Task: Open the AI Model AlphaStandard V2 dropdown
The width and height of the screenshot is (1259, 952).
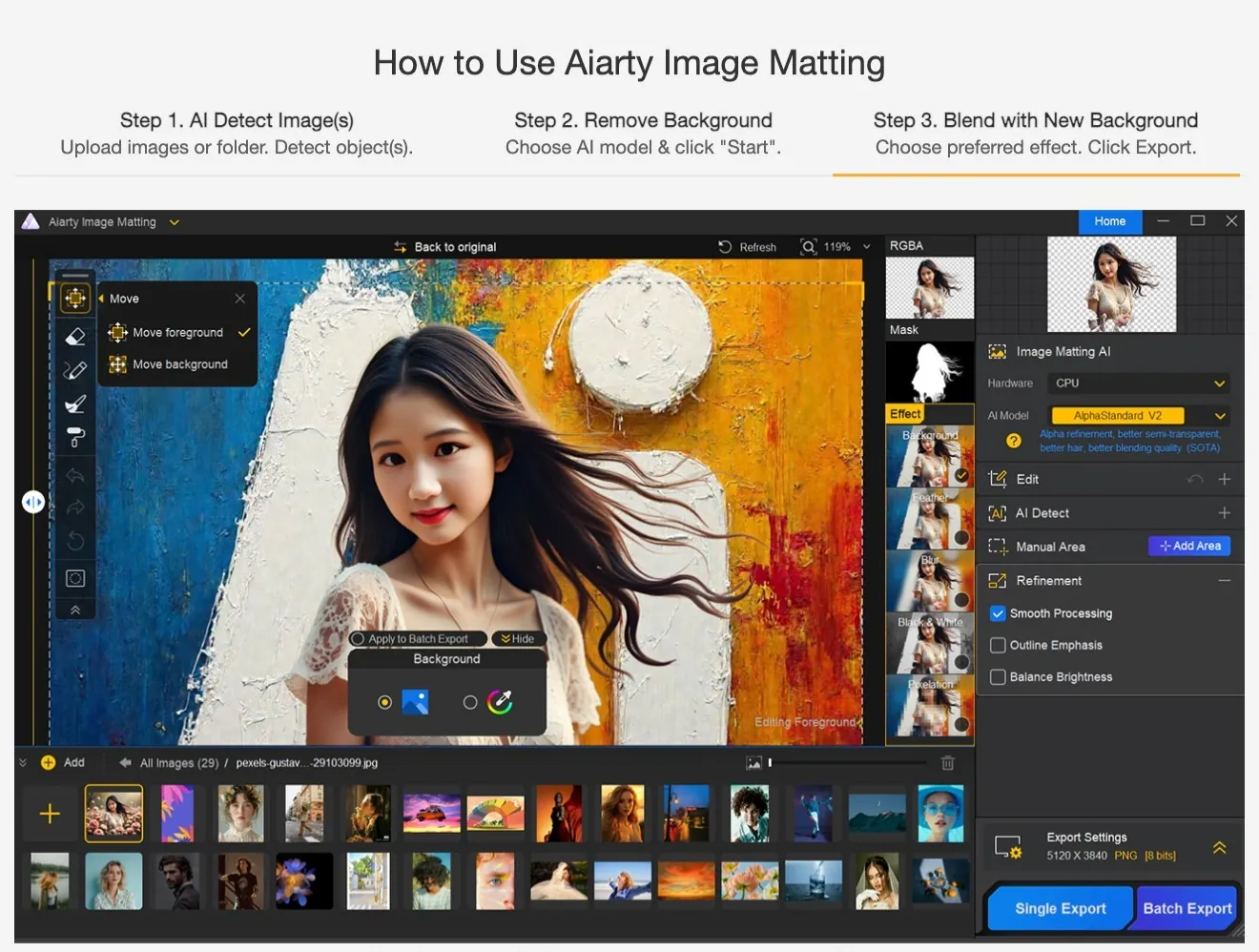Action: pos(1138,415)
